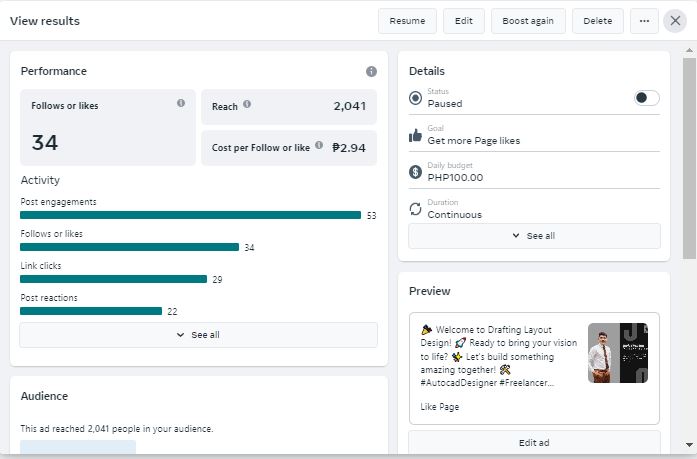Click the Edit button in header
This screenshot has width=697, height=459.
pos(464,21)
